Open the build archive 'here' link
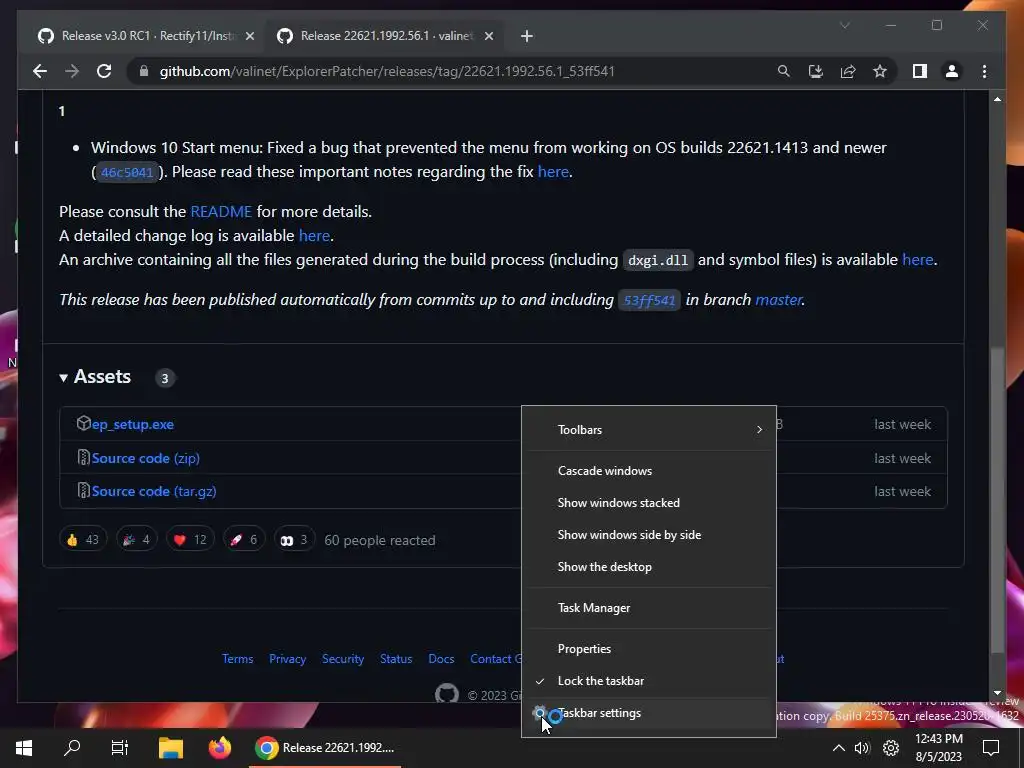Viewport: 1024px width, 768px height. [917, 260]
